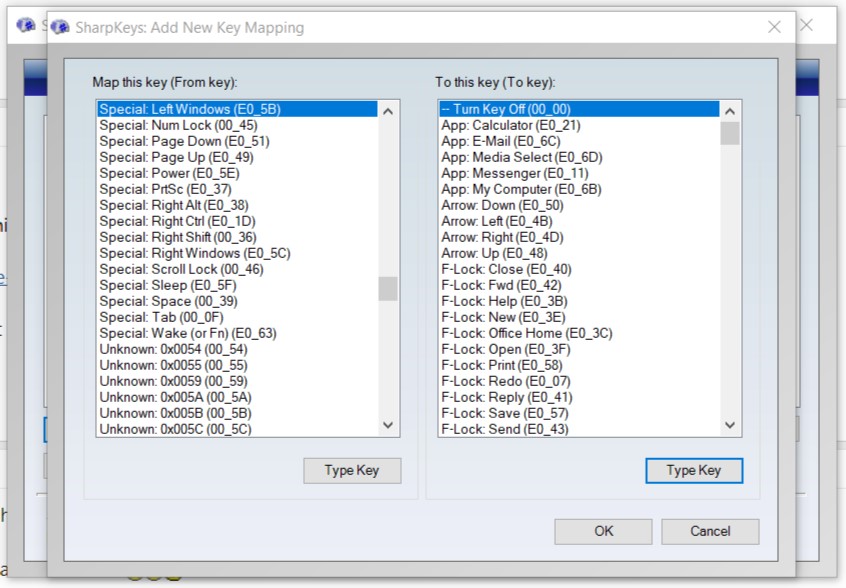Select Arrow: Left (E0_4B)
This screenshot has height=588, width=846.
coord(579,221)
